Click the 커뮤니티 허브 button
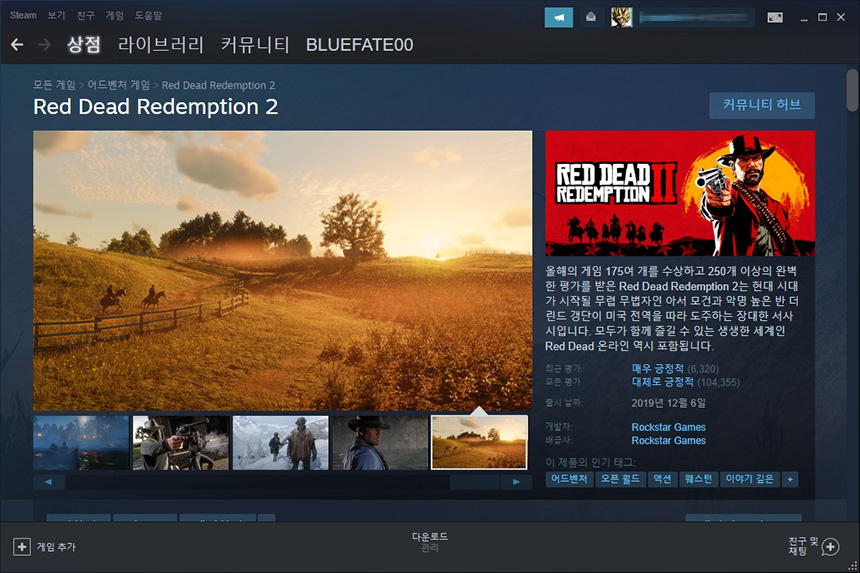This screenshot has height=573, width=860. (x=762, y=105)
